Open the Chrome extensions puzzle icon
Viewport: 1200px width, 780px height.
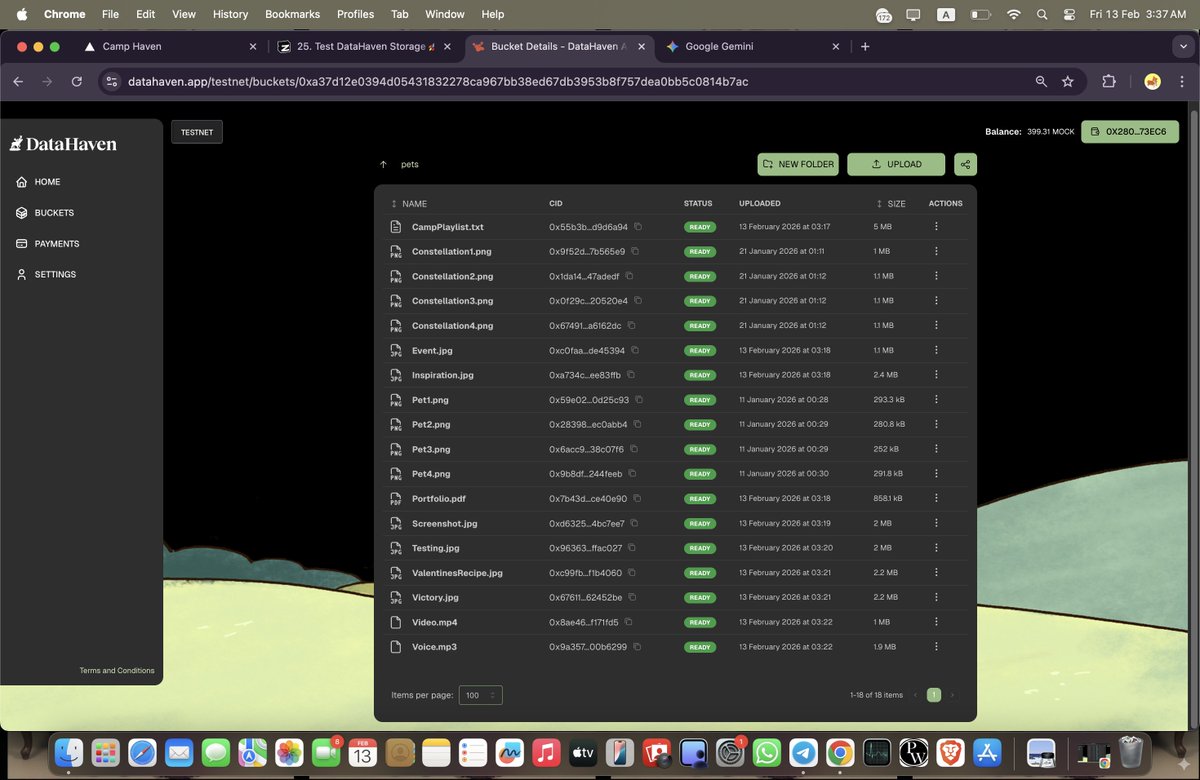coord(1109,82)
